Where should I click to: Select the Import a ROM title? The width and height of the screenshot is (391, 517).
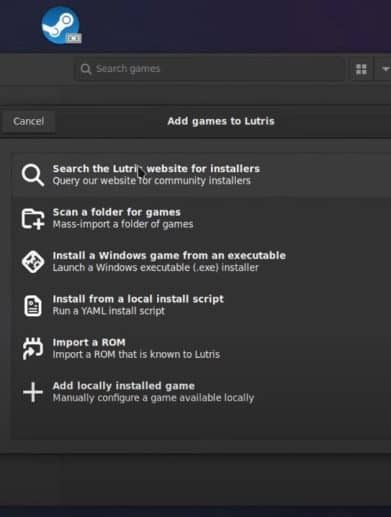(89, 342)
